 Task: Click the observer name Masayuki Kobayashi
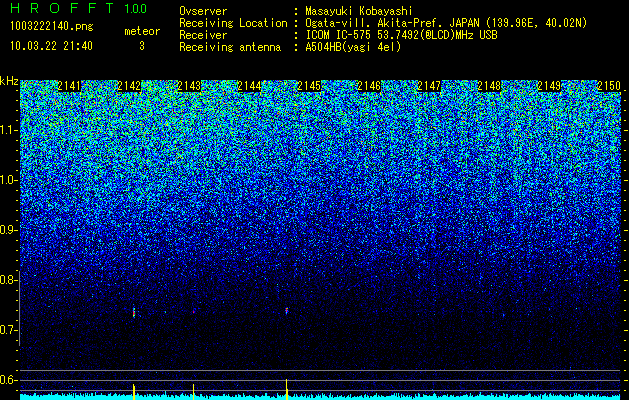[x=359, y=11]
